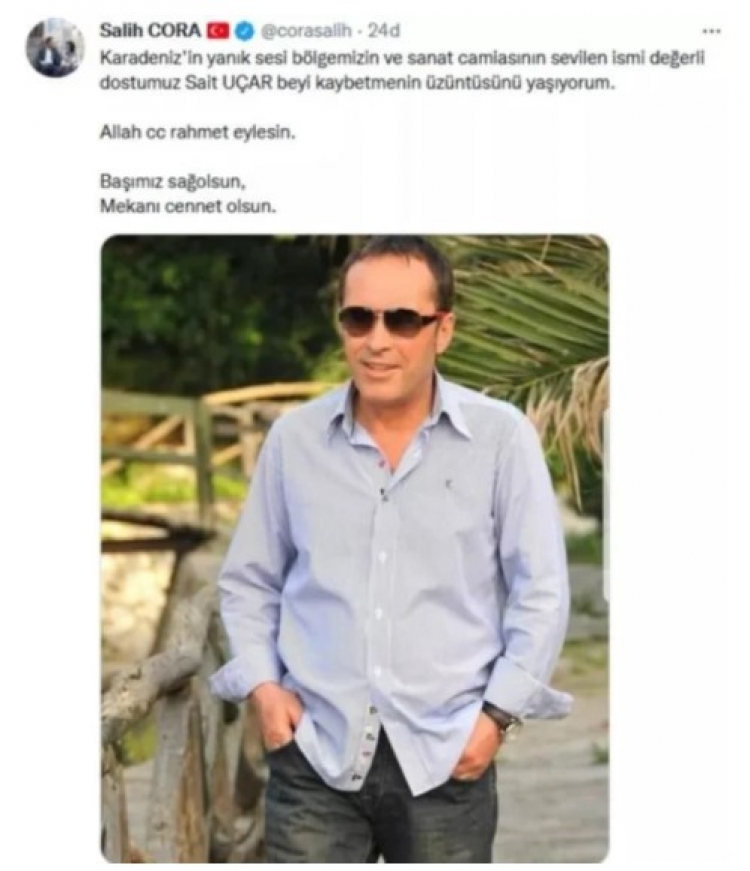Open Salih CORA's profile avatar
The width and height of the screenshot is (750, 871).
[54, 47]
